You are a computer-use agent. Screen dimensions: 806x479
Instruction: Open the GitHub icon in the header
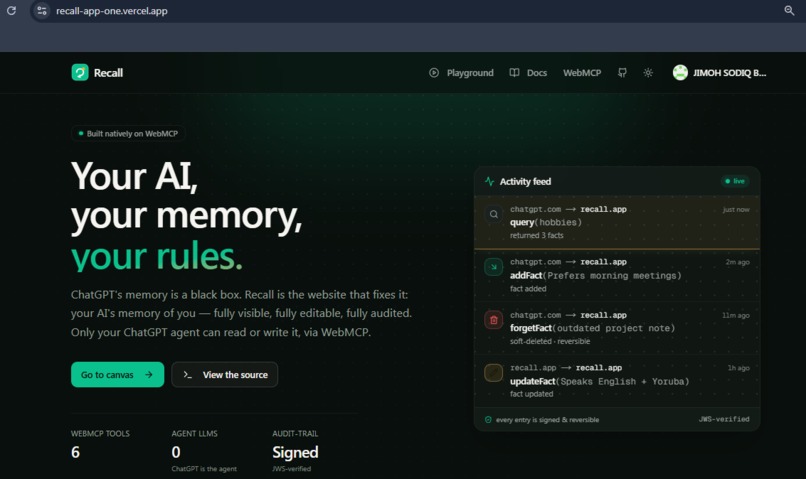pos(622,73)
